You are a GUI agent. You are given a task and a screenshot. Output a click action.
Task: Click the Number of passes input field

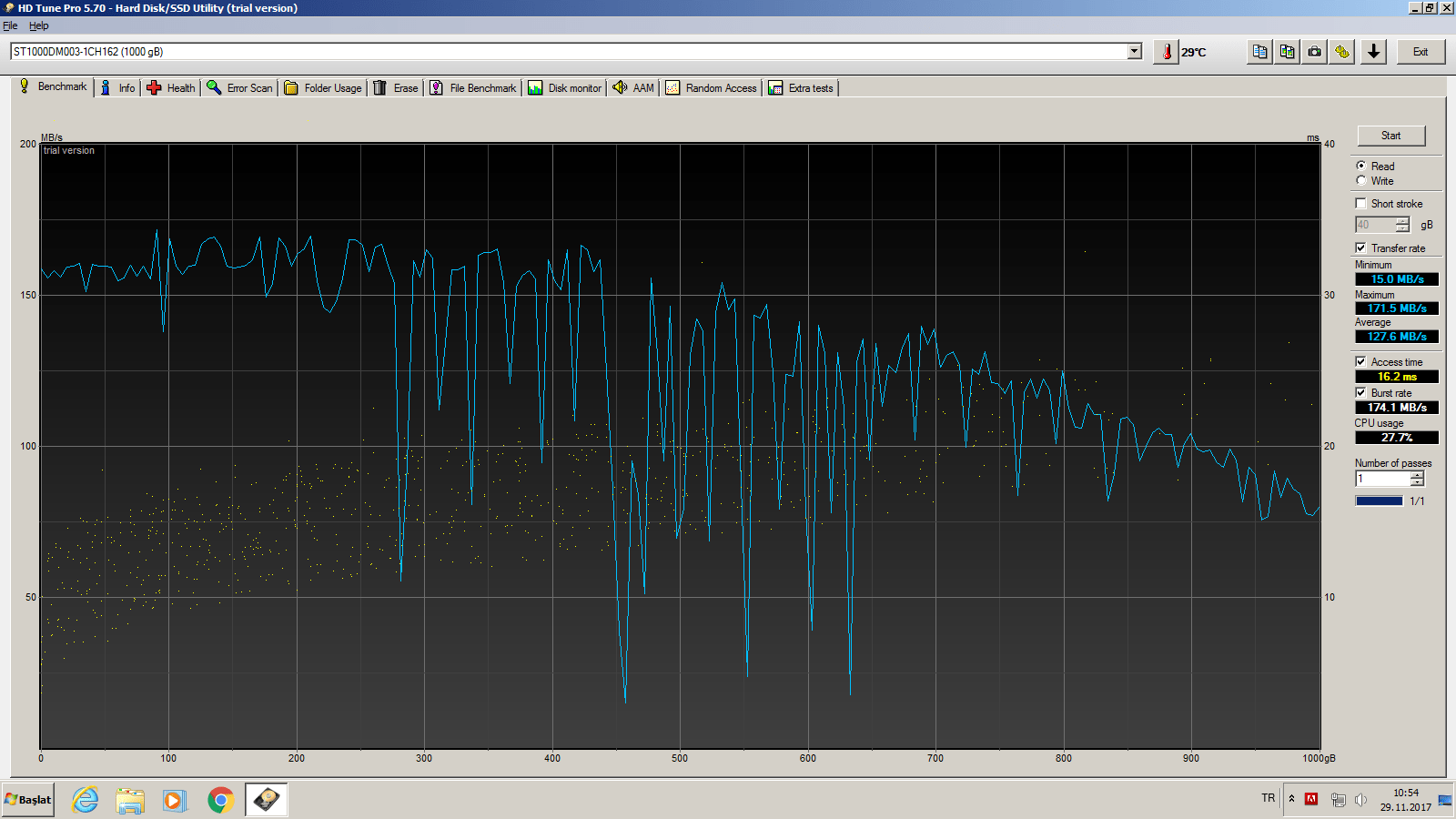[1382, 479]
